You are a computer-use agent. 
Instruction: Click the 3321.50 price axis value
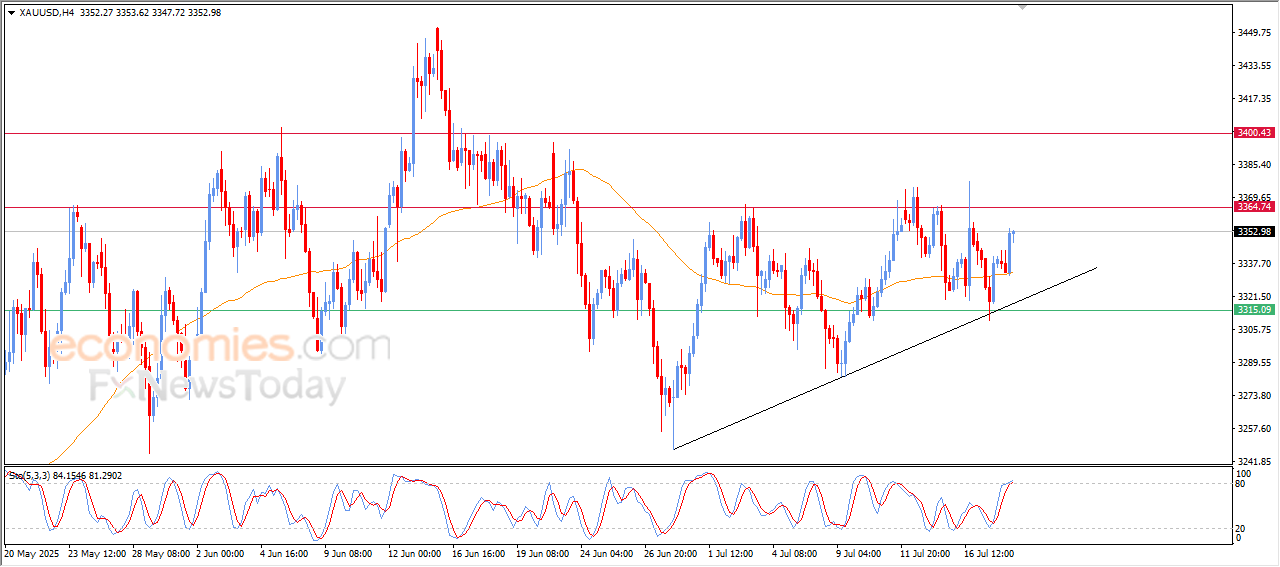1257,297
